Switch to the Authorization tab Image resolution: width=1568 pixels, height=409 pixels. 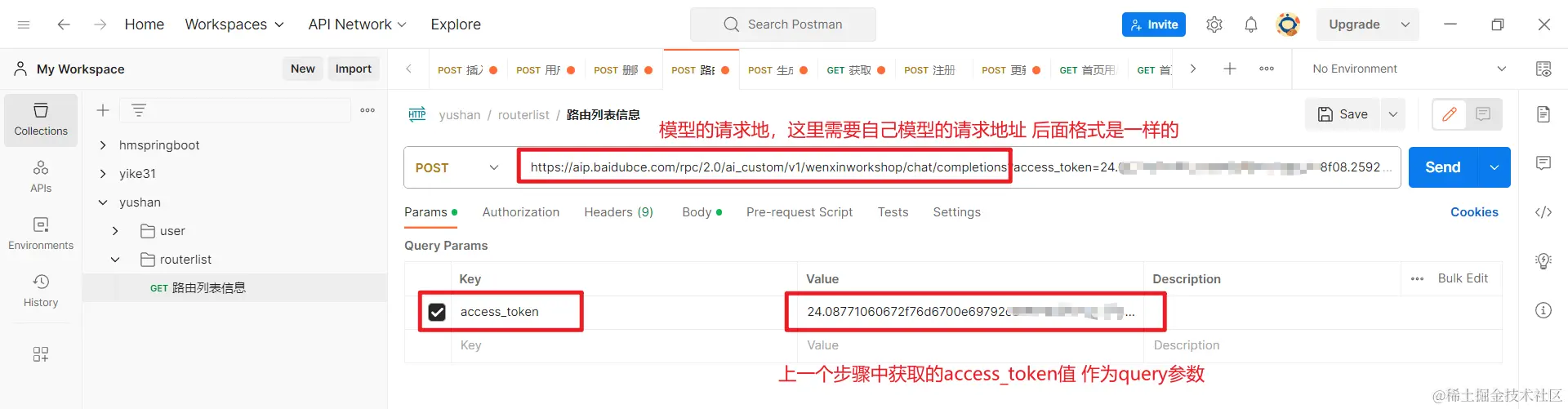point(521,212)
